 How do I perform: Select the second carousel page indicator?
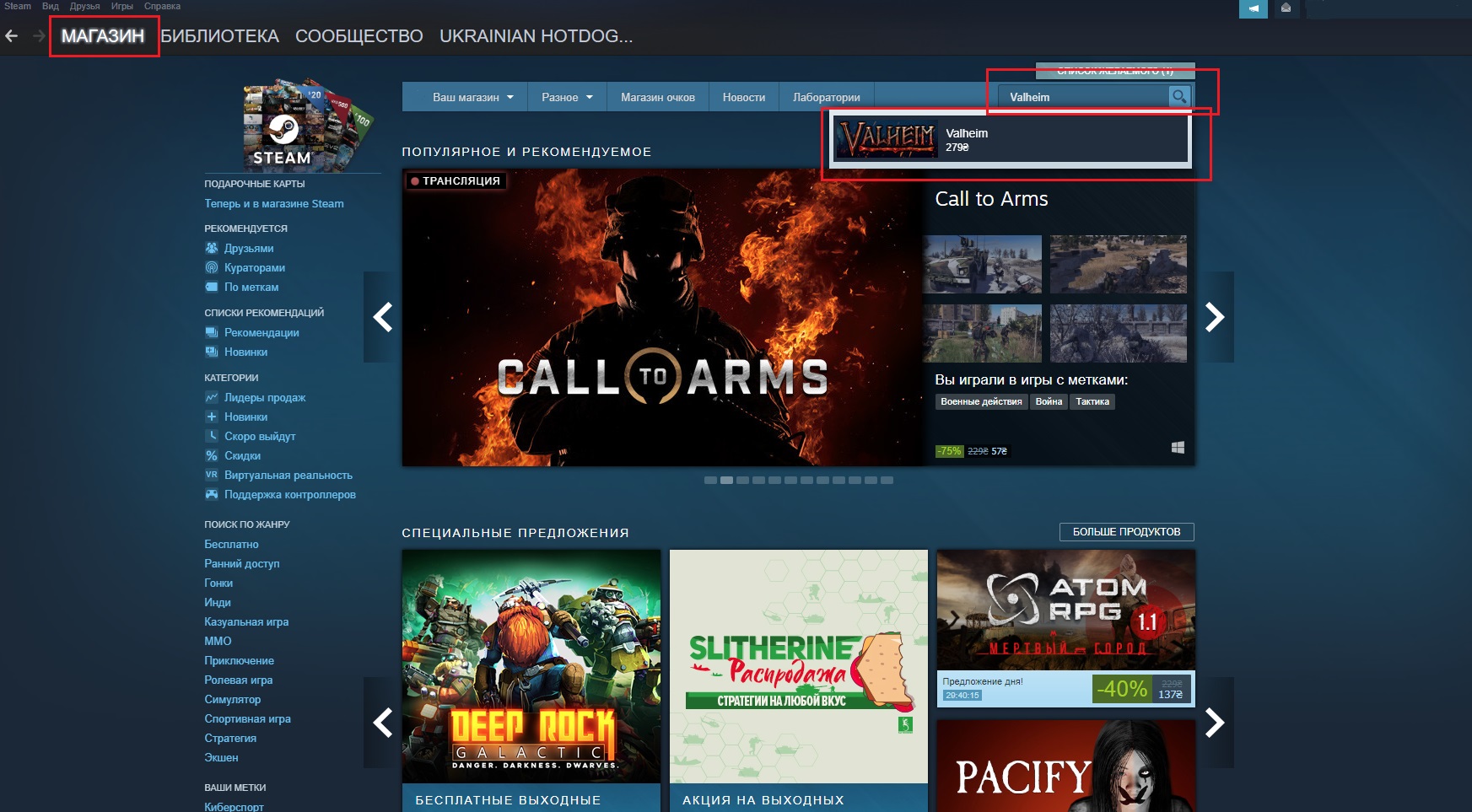726,480
